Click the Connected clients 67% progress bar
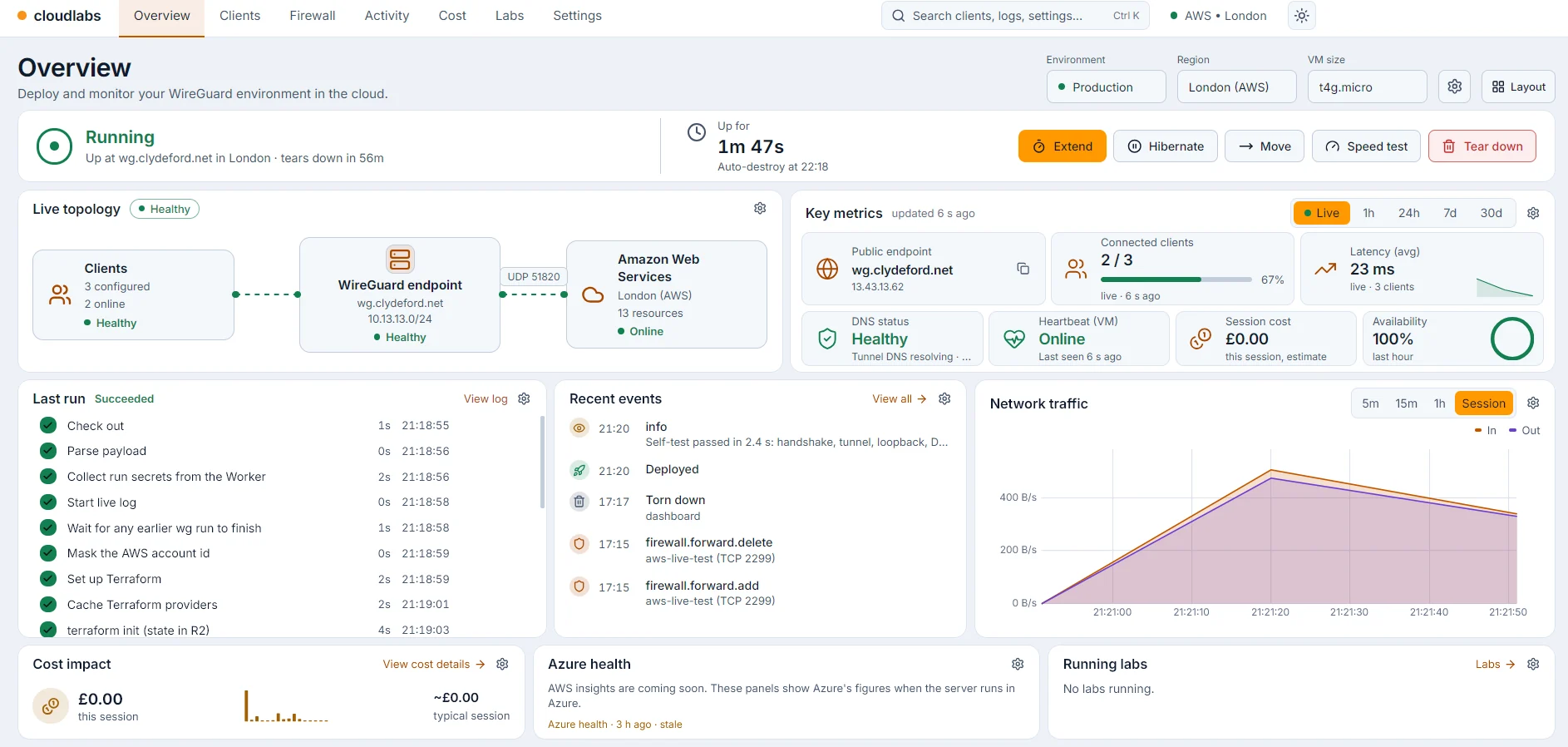 (1176, 280)
